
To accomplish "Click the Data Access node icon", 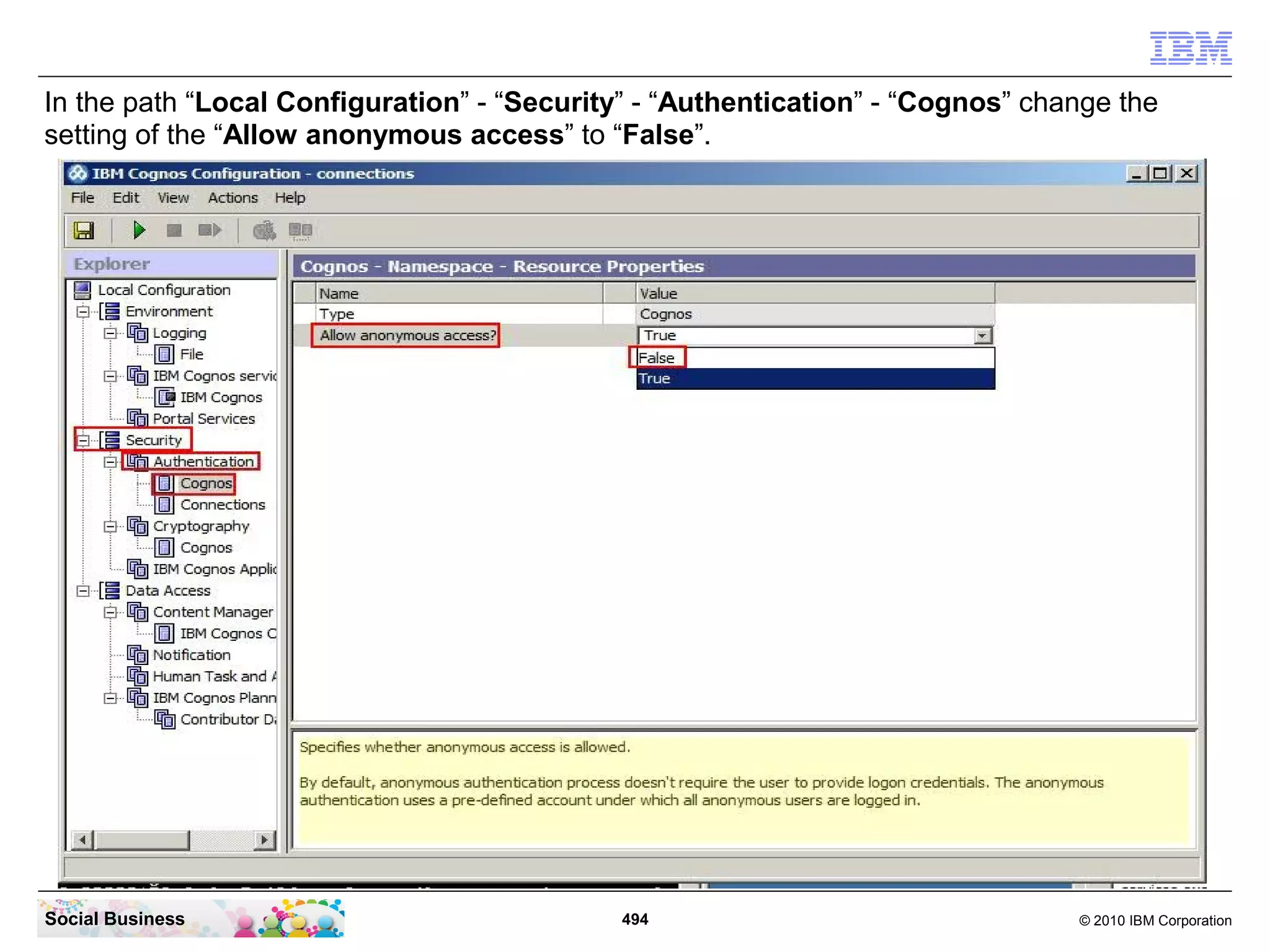I will 111,591.
